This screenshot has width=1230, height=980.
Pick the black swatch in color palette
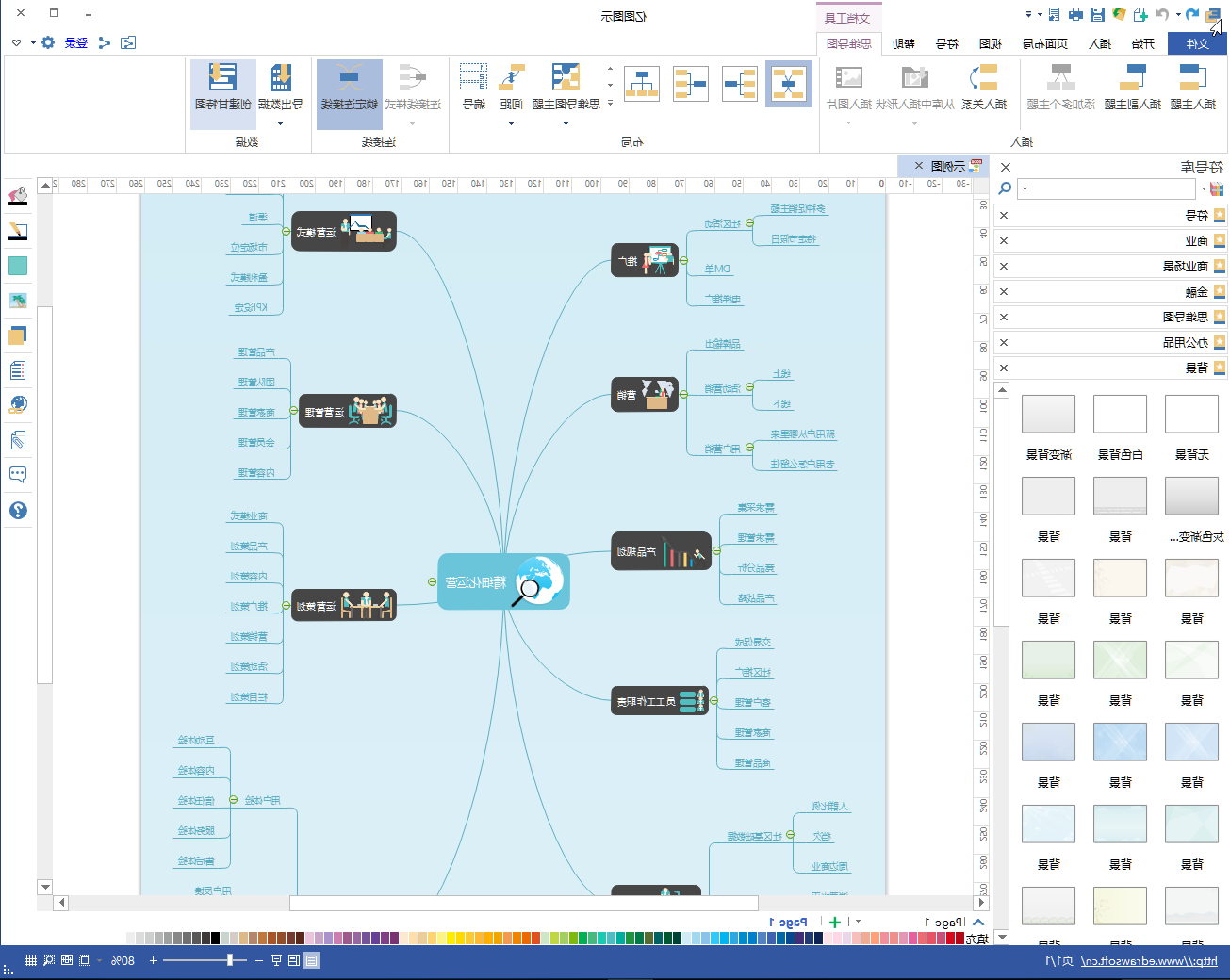point(215,938)
